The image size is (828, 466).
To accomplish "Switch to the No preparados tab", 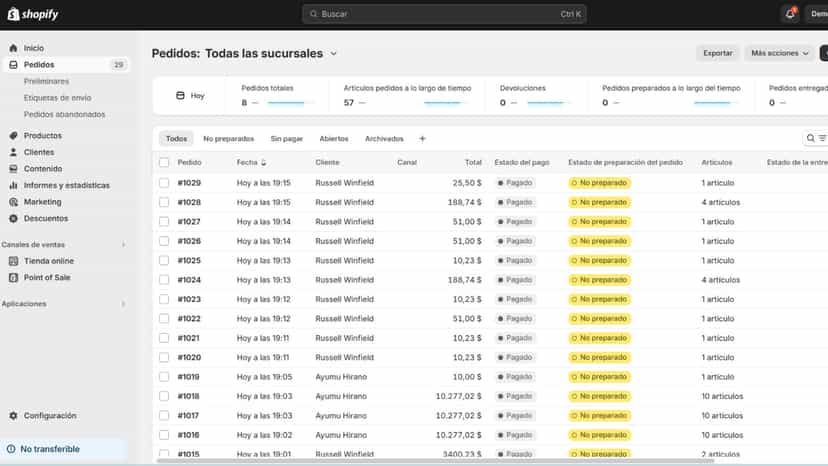I will (x=229, y=138).
